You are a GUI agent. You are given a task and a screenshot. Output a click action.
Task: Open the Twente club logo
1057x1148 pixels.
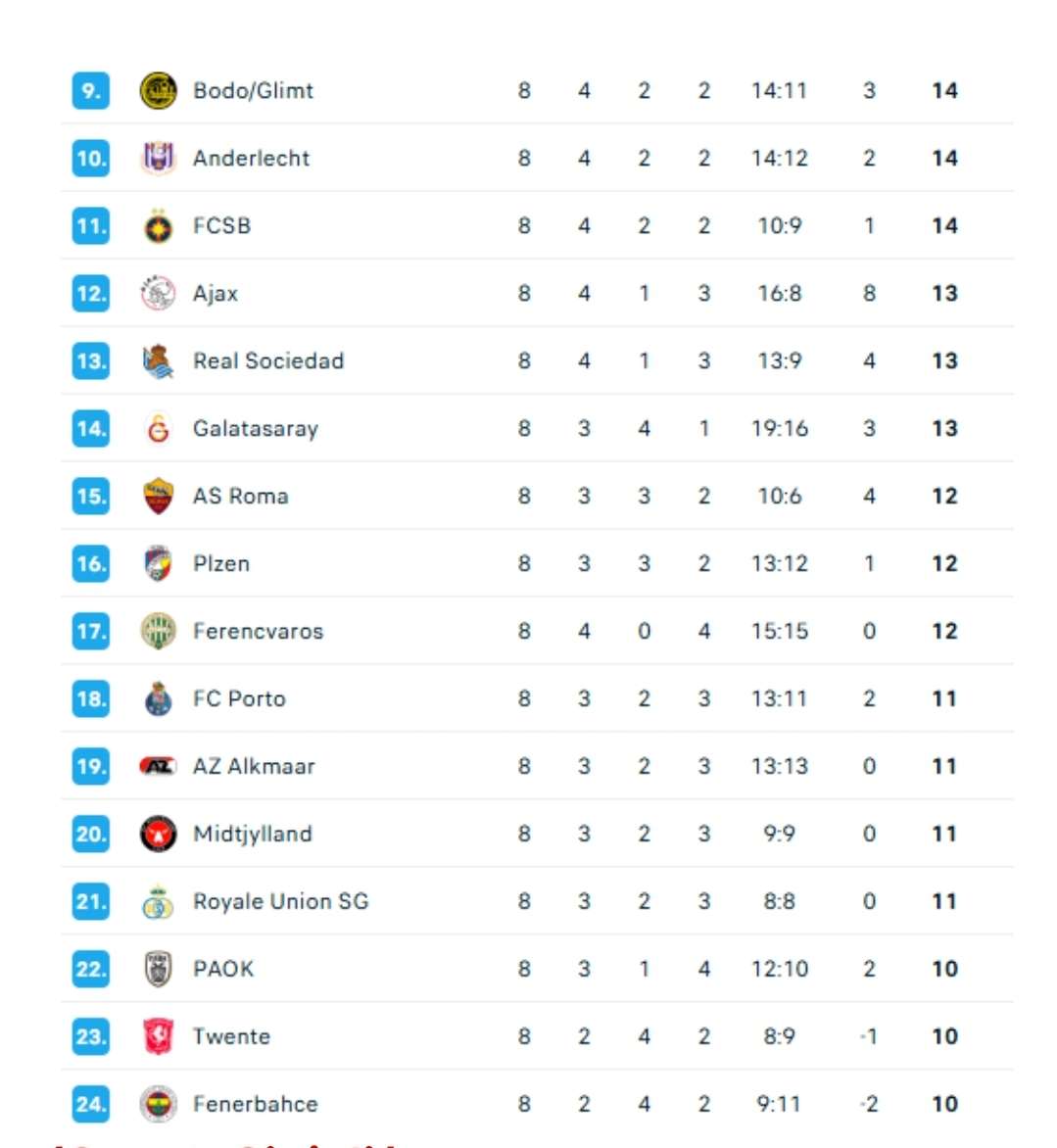pos(158,1036)
